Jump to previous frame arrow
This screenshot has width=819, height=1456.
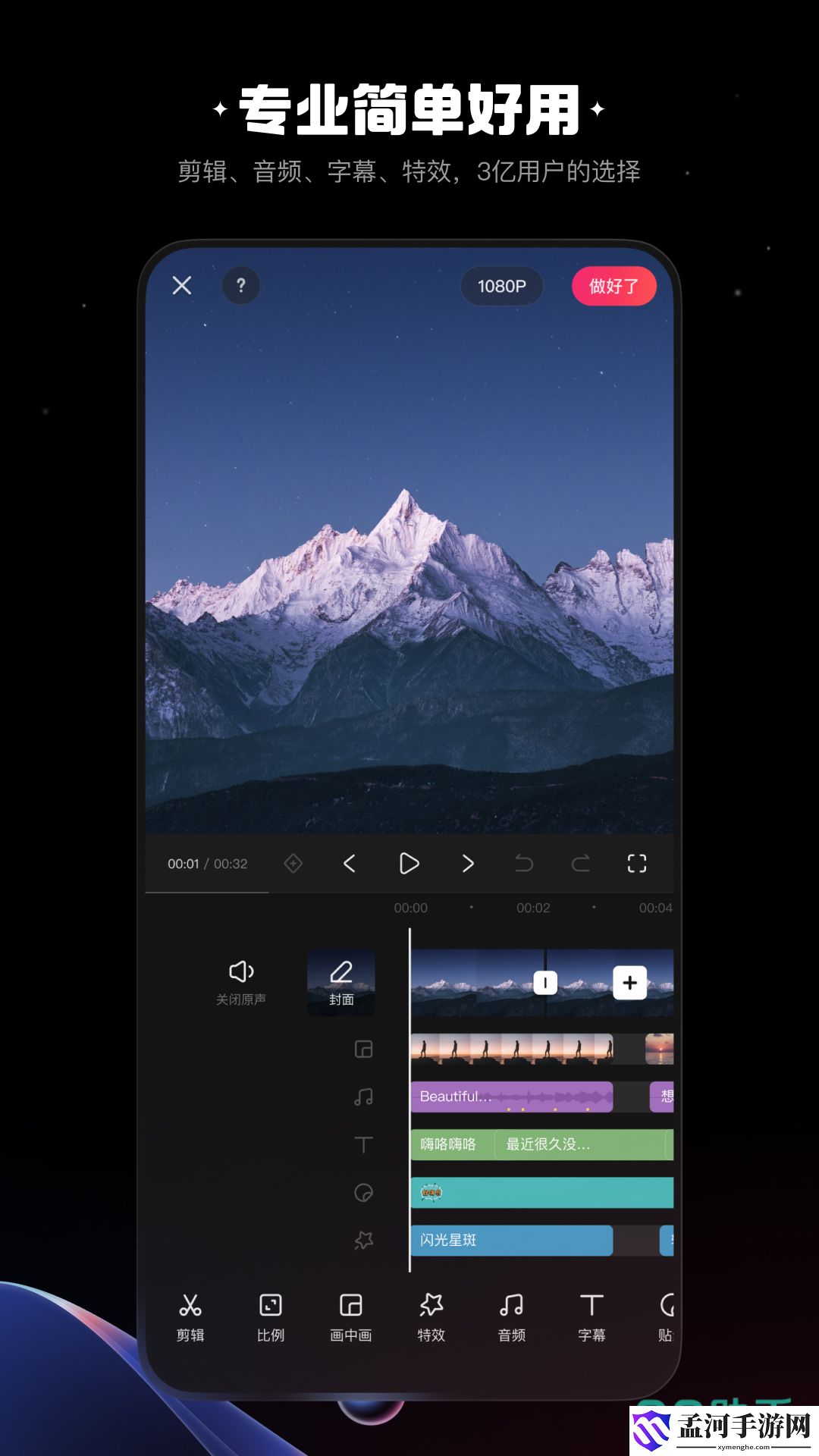pyautogui.click(x=350, y=863)
